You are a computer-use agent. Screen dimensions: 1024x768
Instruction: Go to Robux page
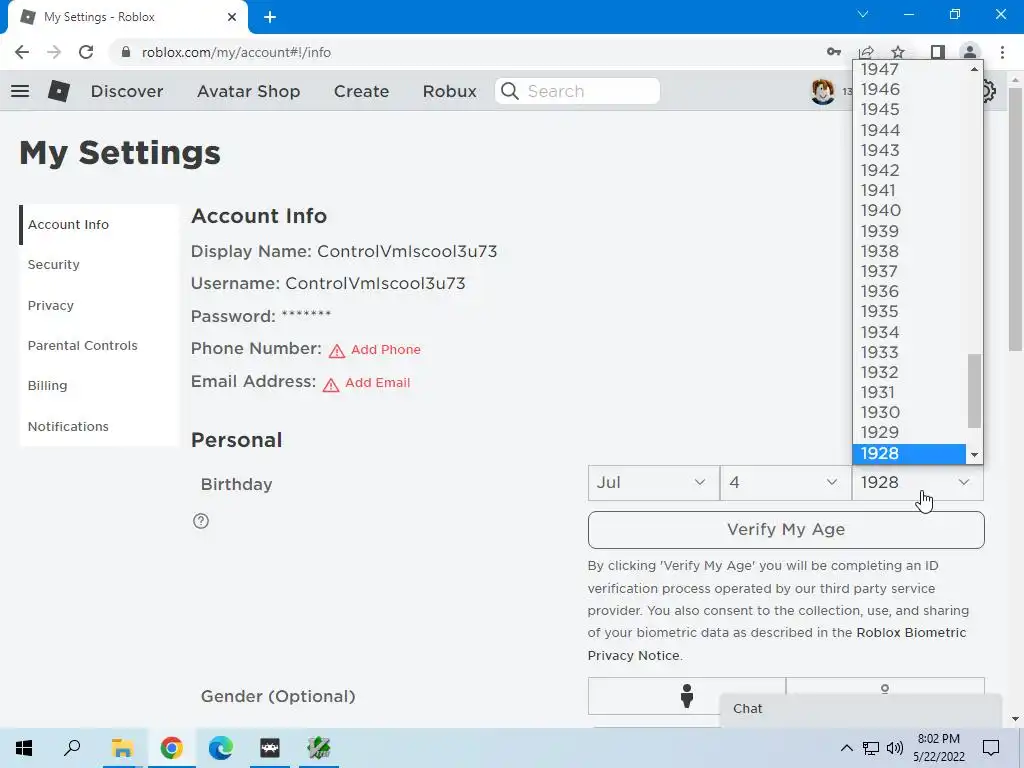(x=449, y=91)
